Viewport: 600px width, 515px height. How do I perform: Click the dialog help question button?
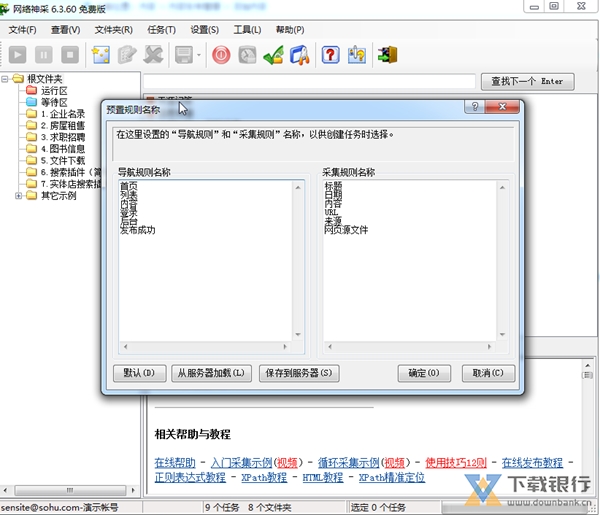click(x=475, y=107)
